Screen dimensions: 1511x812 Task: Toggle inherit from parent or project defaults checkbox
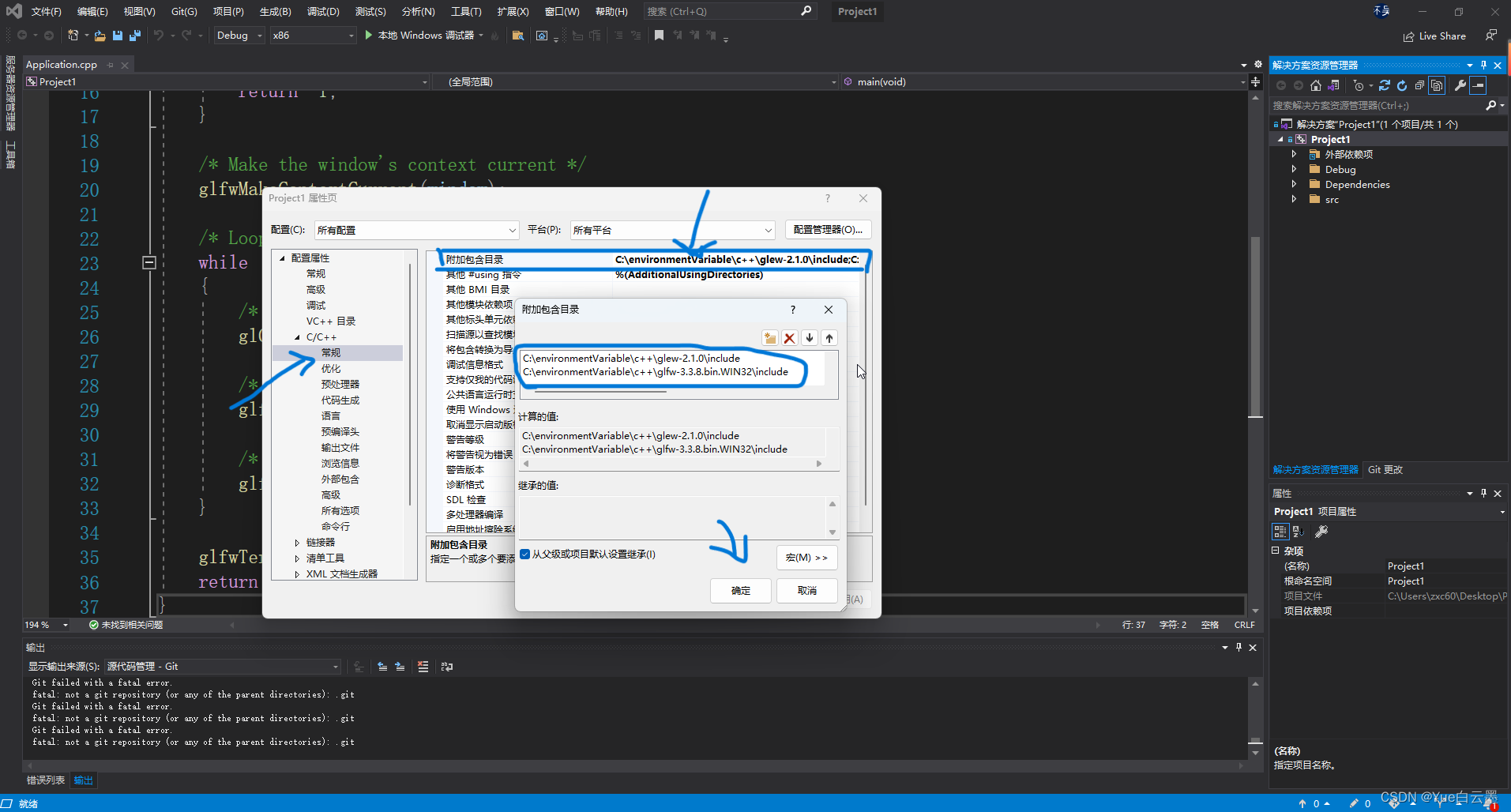(x=525, y=554)
